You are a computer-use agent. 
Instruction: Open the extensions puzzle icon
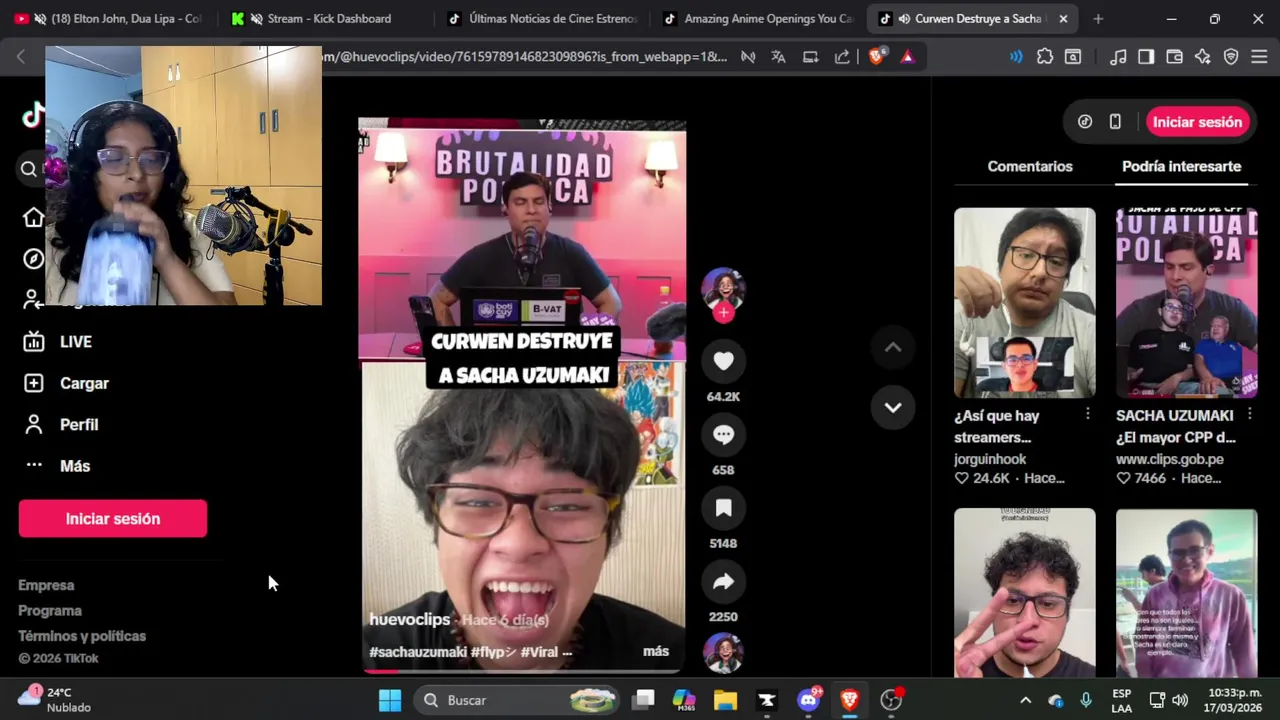click(1045, 57)
